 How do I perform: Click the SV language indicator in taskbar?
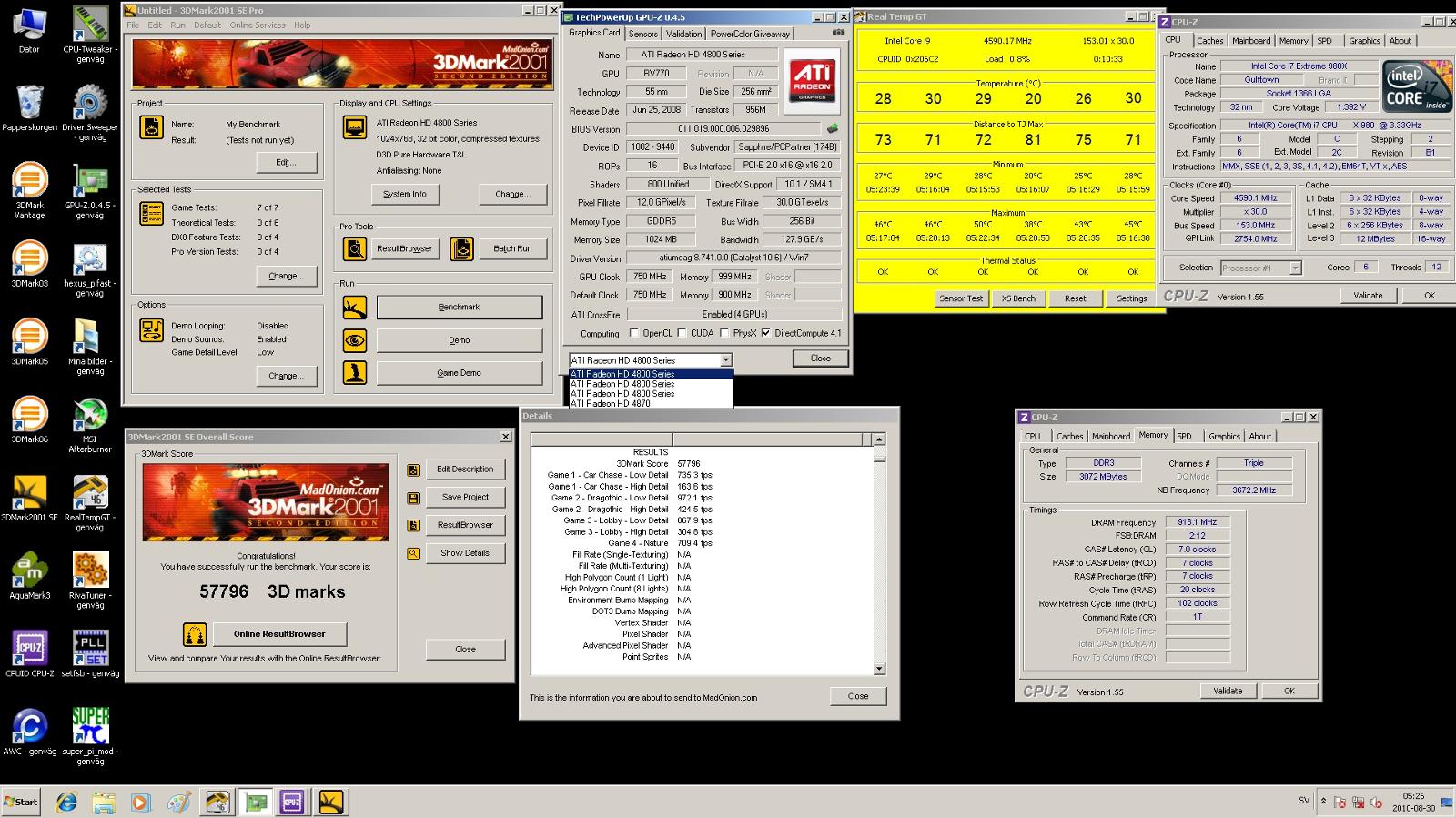[x=1304, y=801]
